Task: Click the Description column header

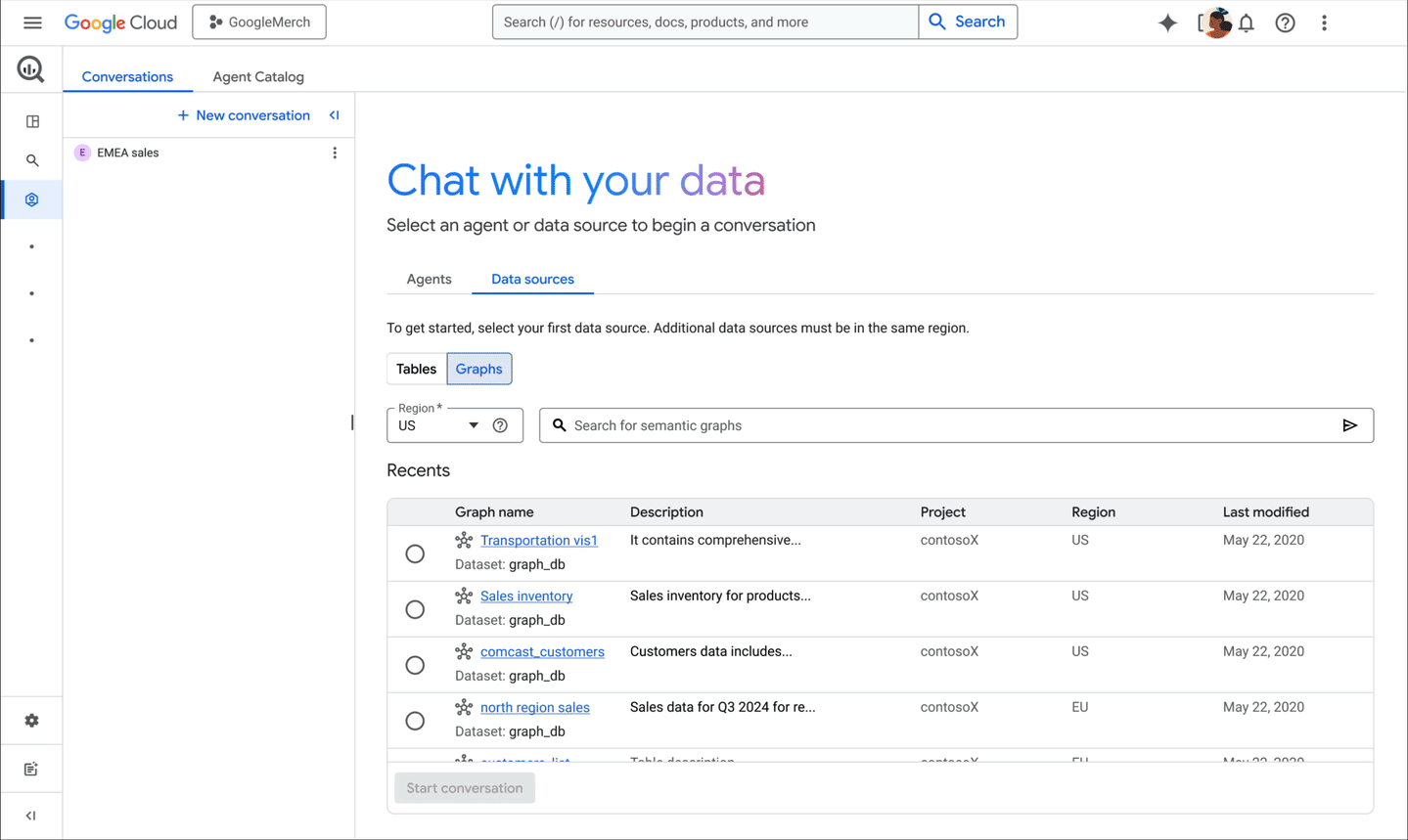Action: point(666,512)
